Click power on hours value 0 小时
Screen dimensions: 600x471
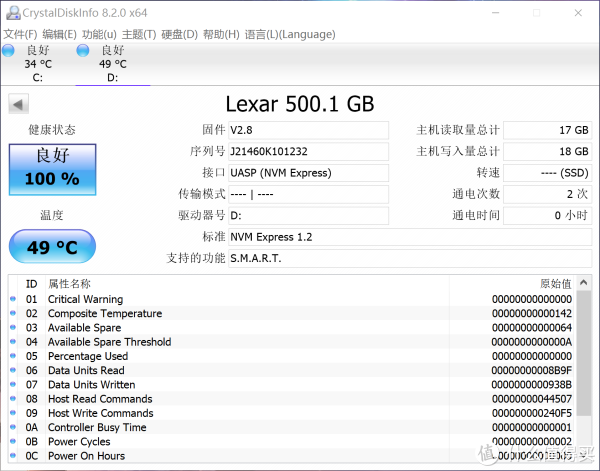548,216
